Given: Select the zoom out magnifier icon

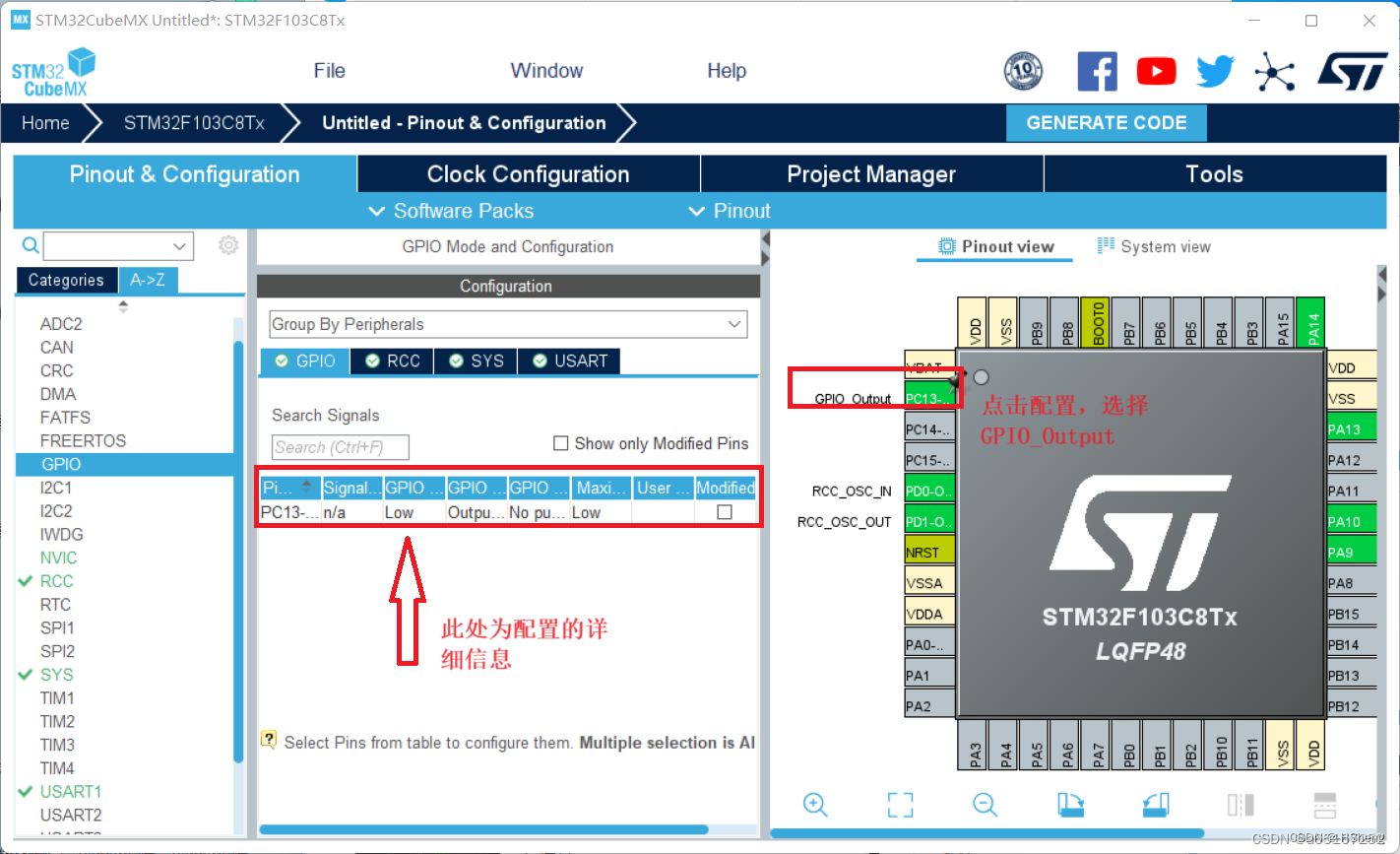Looking at the screenshot, I should click(985, 805).
